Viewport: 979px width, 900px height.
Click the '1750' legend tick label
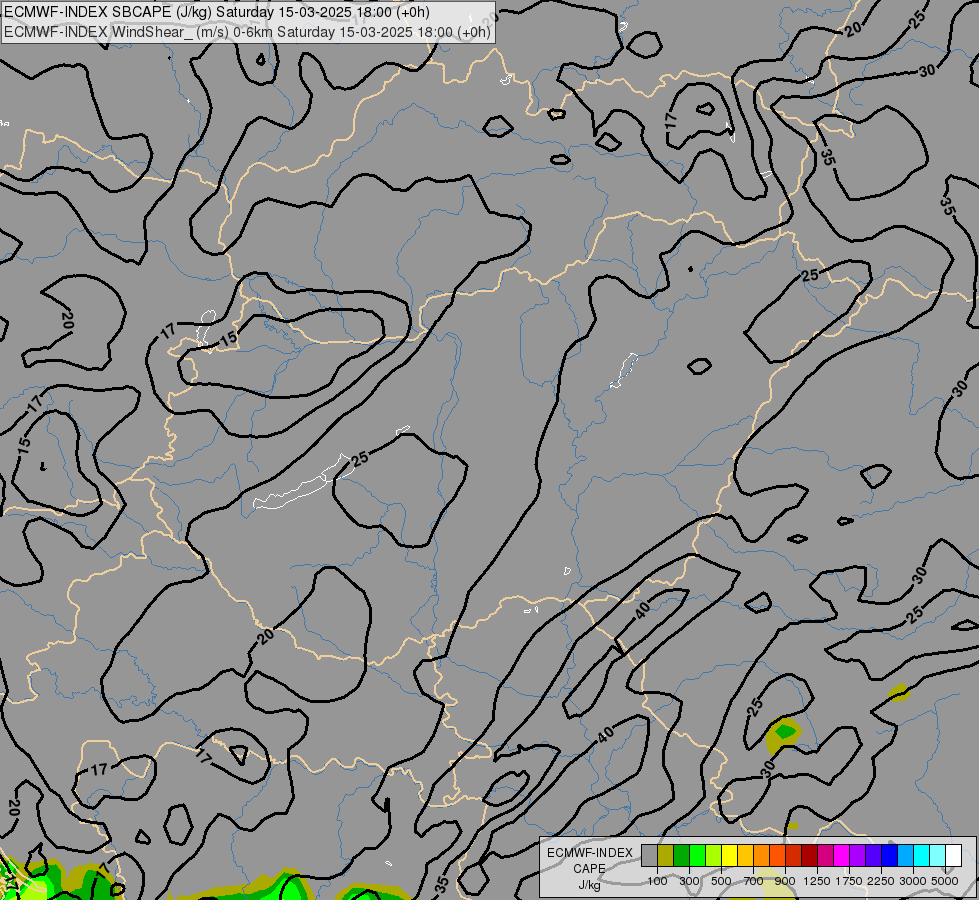pyautogui.click(x=849, y=881)
